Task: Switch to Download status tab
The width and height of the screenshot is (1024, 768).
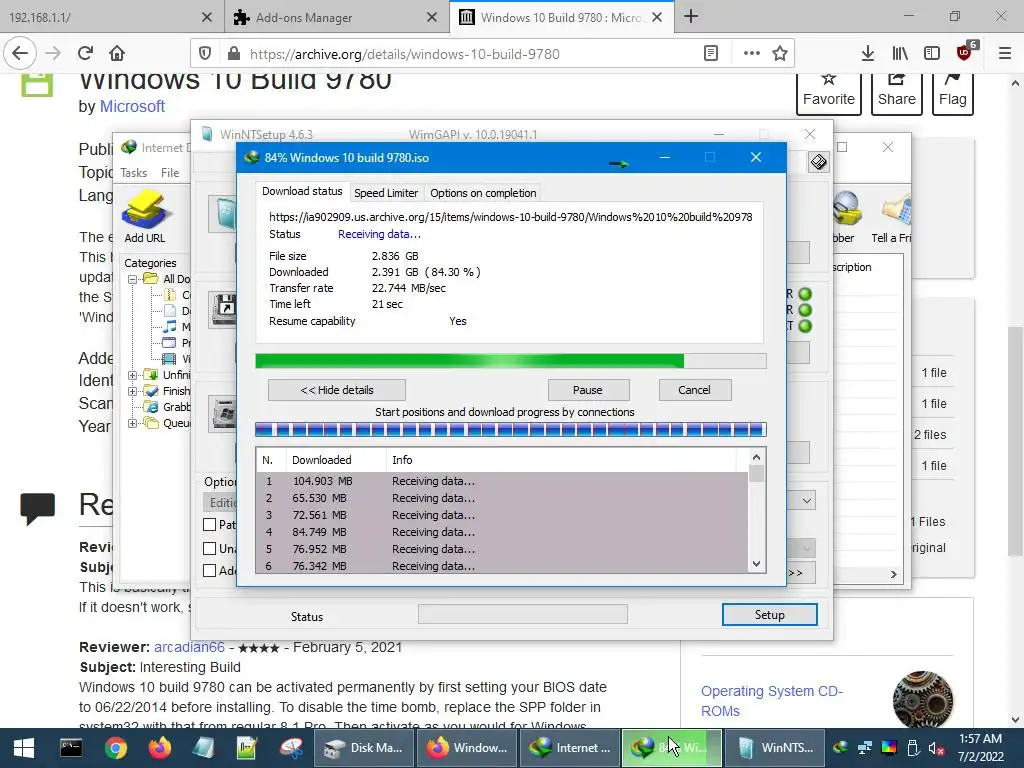Action: (x=302, y=191)
